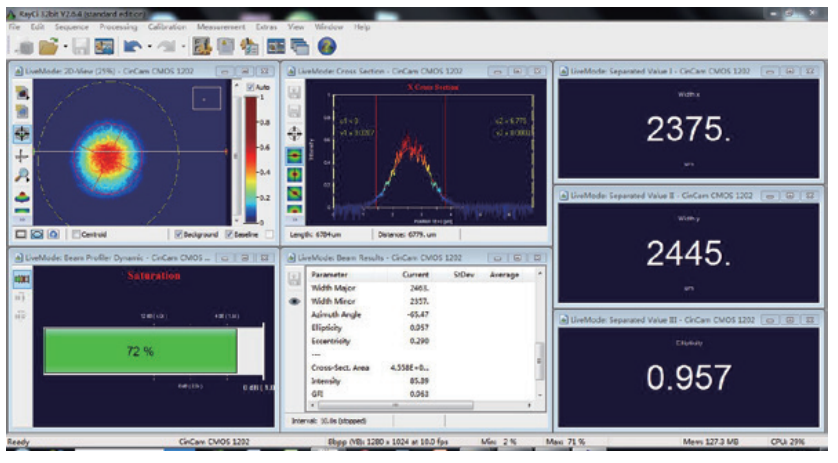Open dropdown arrow next to open folder icon
This screenshot has height=463, width=838.
[64, 47]
